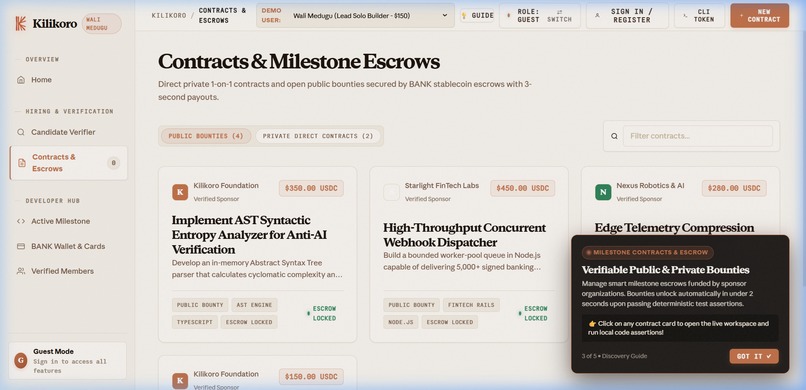Click the $150.00 USDC amount badge

coord(311,377)
